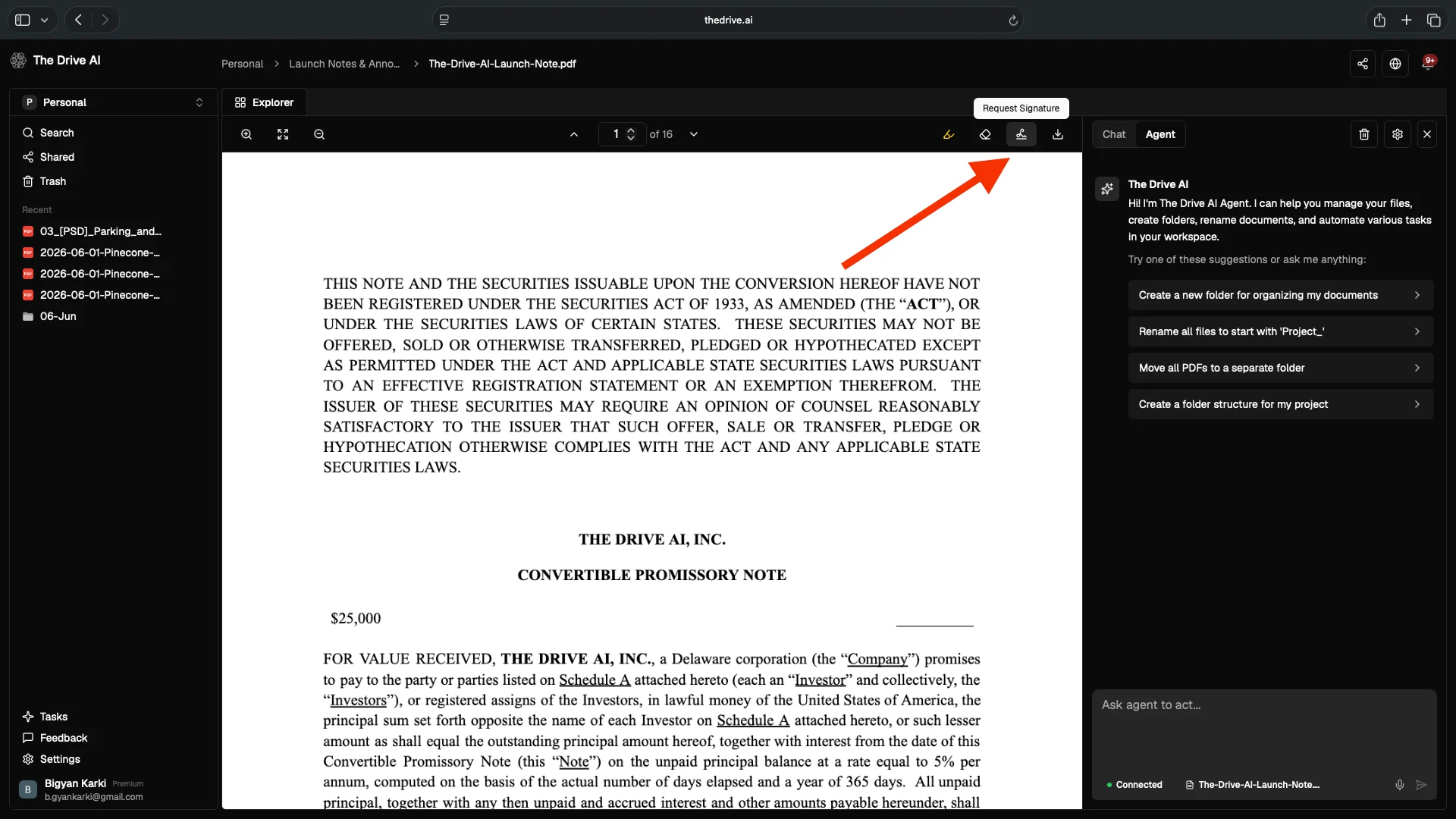Show browser tab overview

(1434, 20)
